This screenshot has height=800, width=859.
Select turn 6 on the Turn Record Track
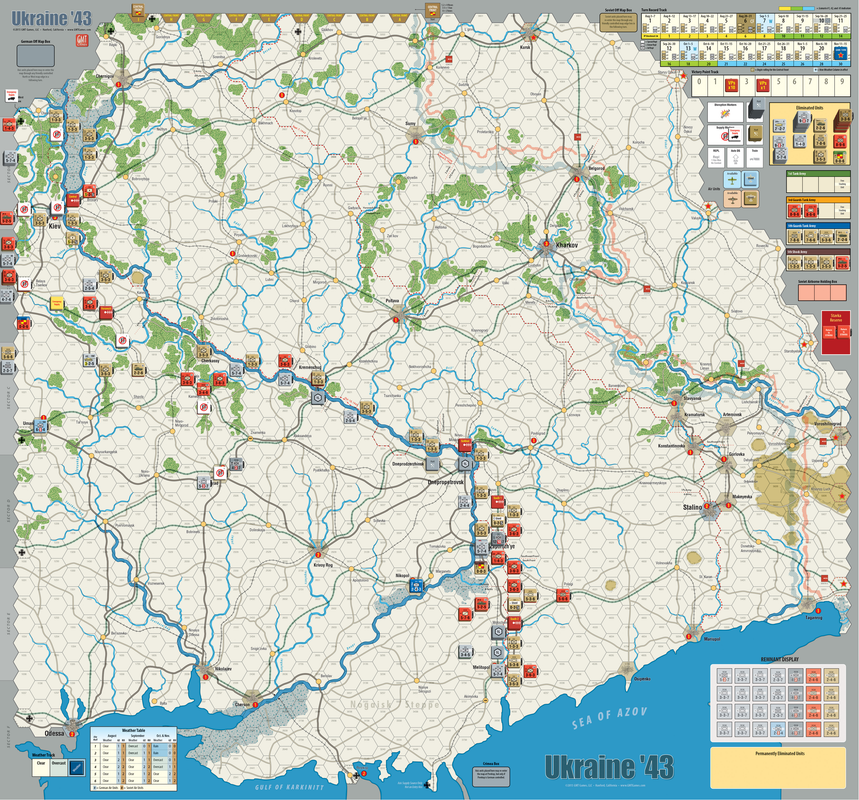(746, 26)
